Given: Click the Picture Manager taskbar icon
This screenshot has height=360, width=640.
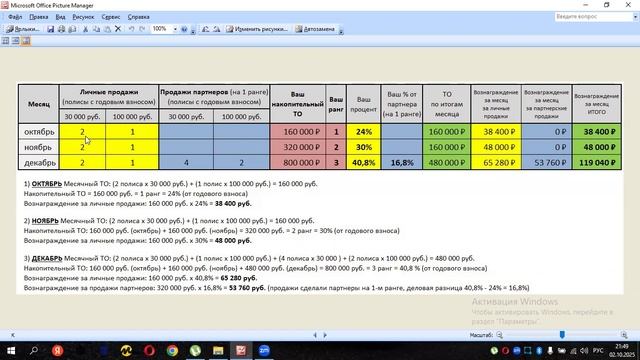Looking at the screenshot, I should coord(241,351).
